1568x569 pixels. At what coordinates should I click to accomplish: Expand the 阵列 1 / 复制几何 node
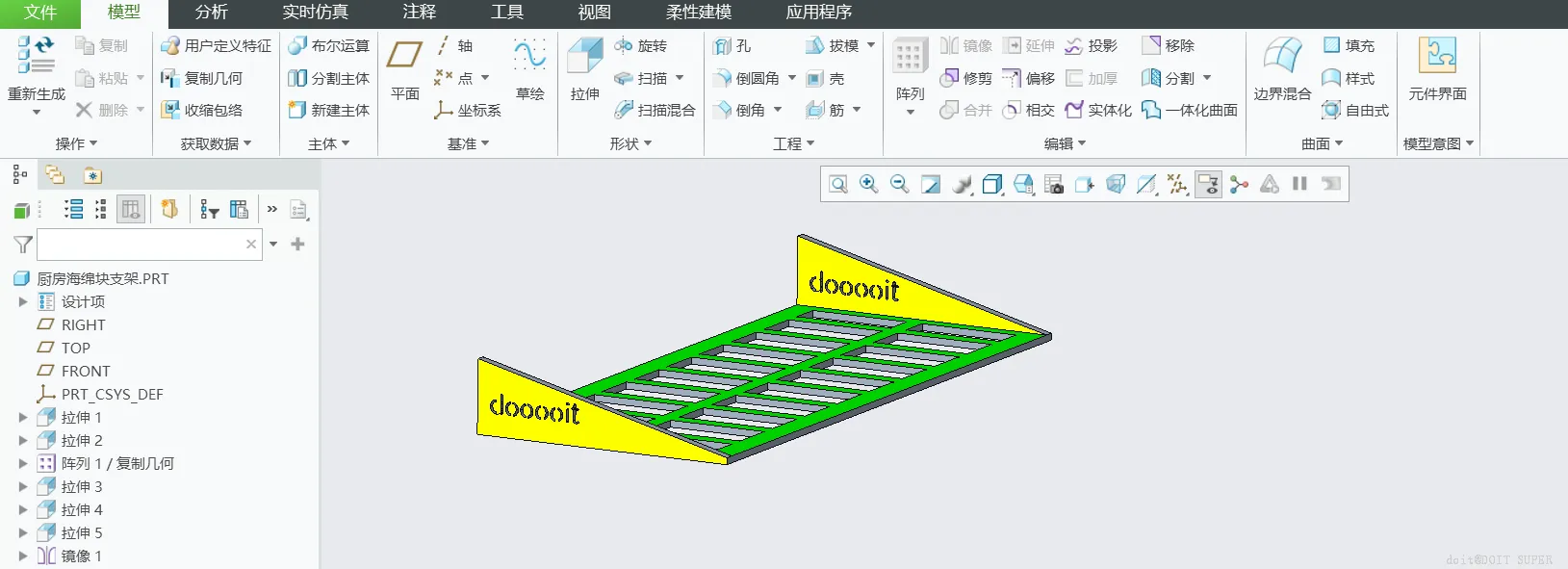pyautogui.click(x=23, y=463)
